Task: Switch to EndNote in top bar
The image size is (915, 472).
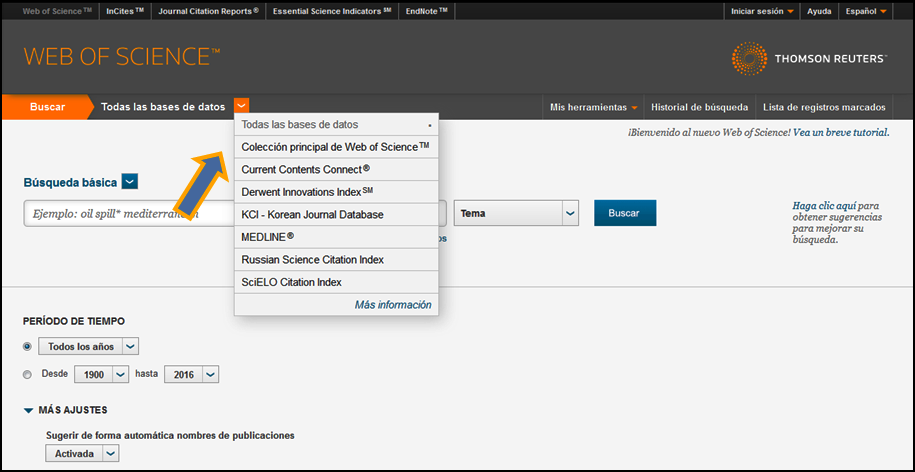Action: click(x=427, y=11)
